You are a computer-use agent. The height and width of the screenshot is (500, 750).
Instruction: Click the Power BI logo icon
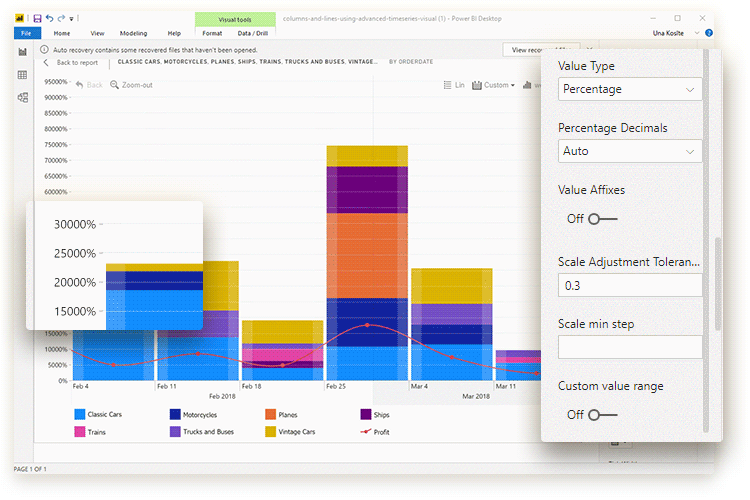(20, 18)
